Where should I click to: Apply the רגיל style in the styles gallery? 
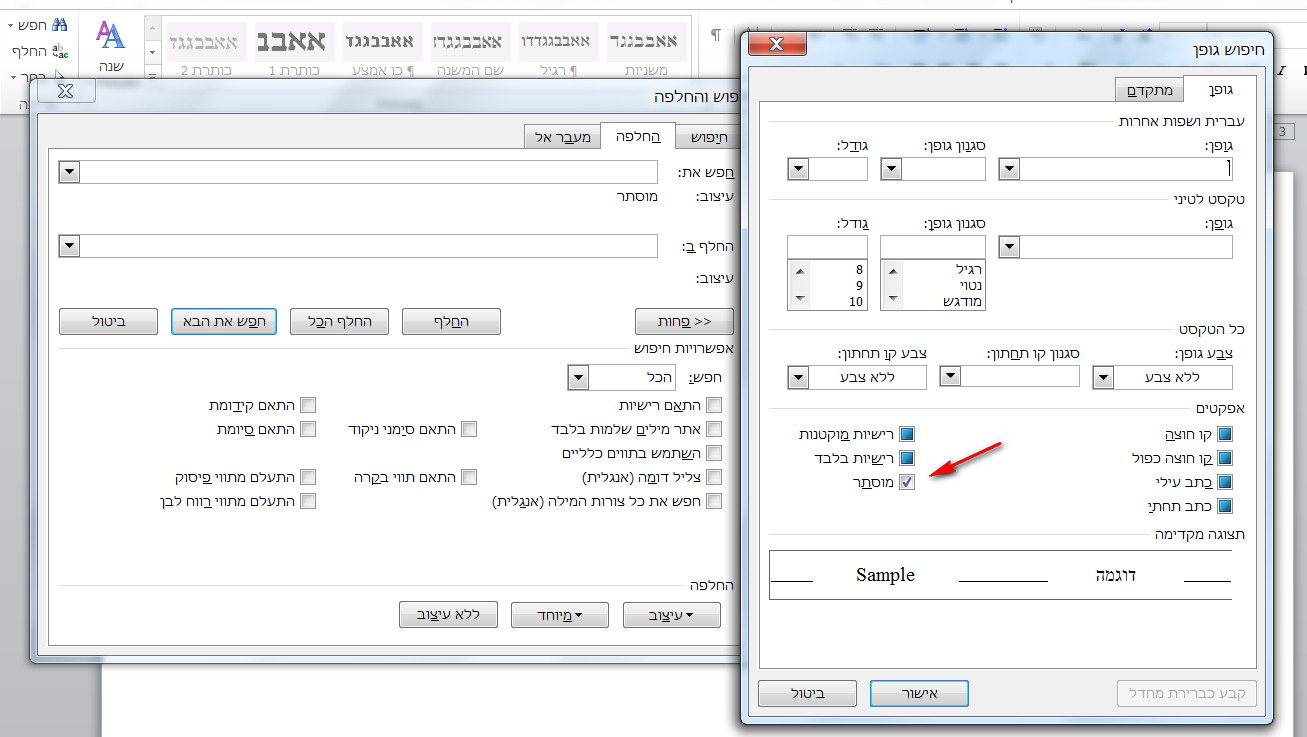tap(558, 49)
